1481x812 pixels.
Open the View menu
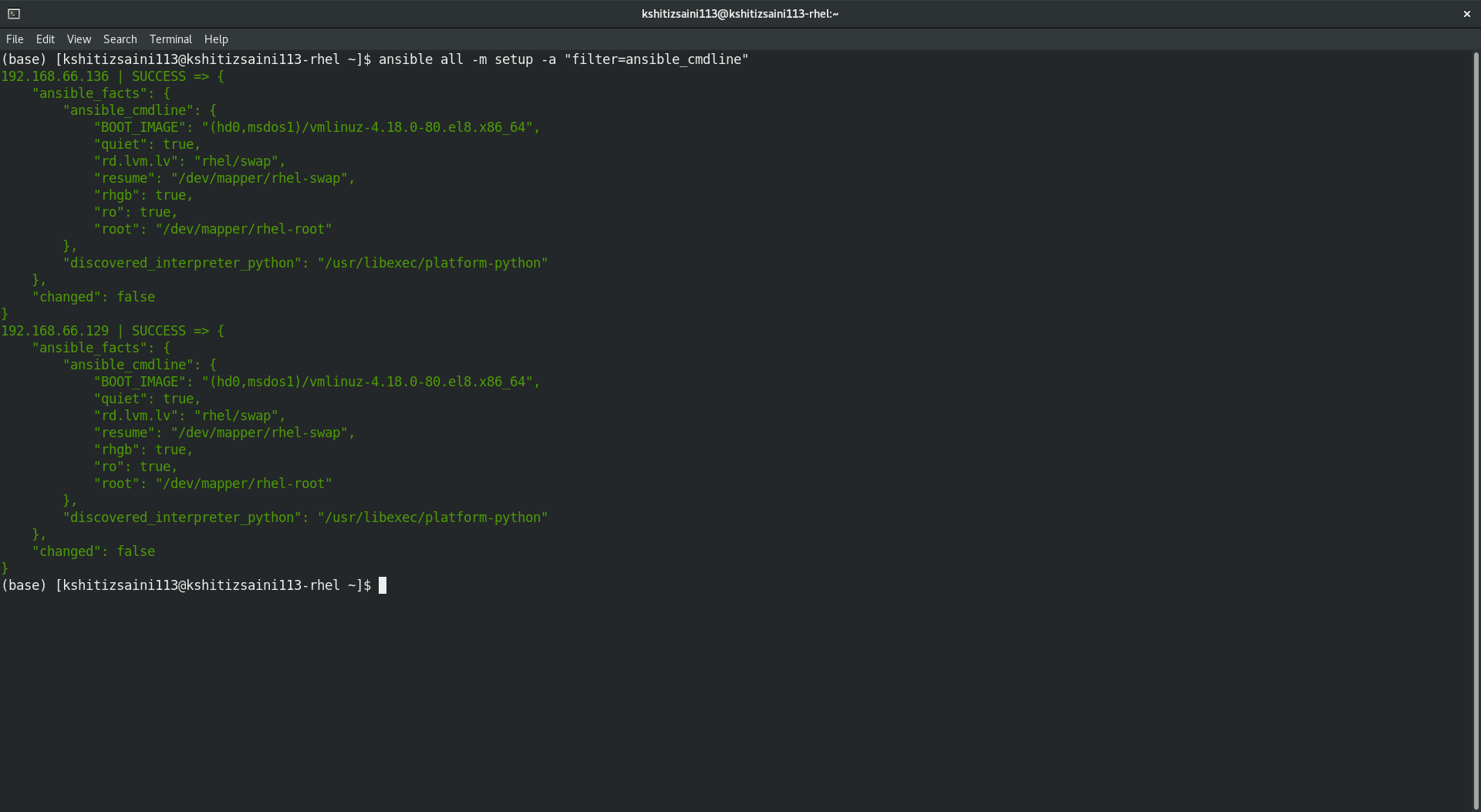(79, 39)
